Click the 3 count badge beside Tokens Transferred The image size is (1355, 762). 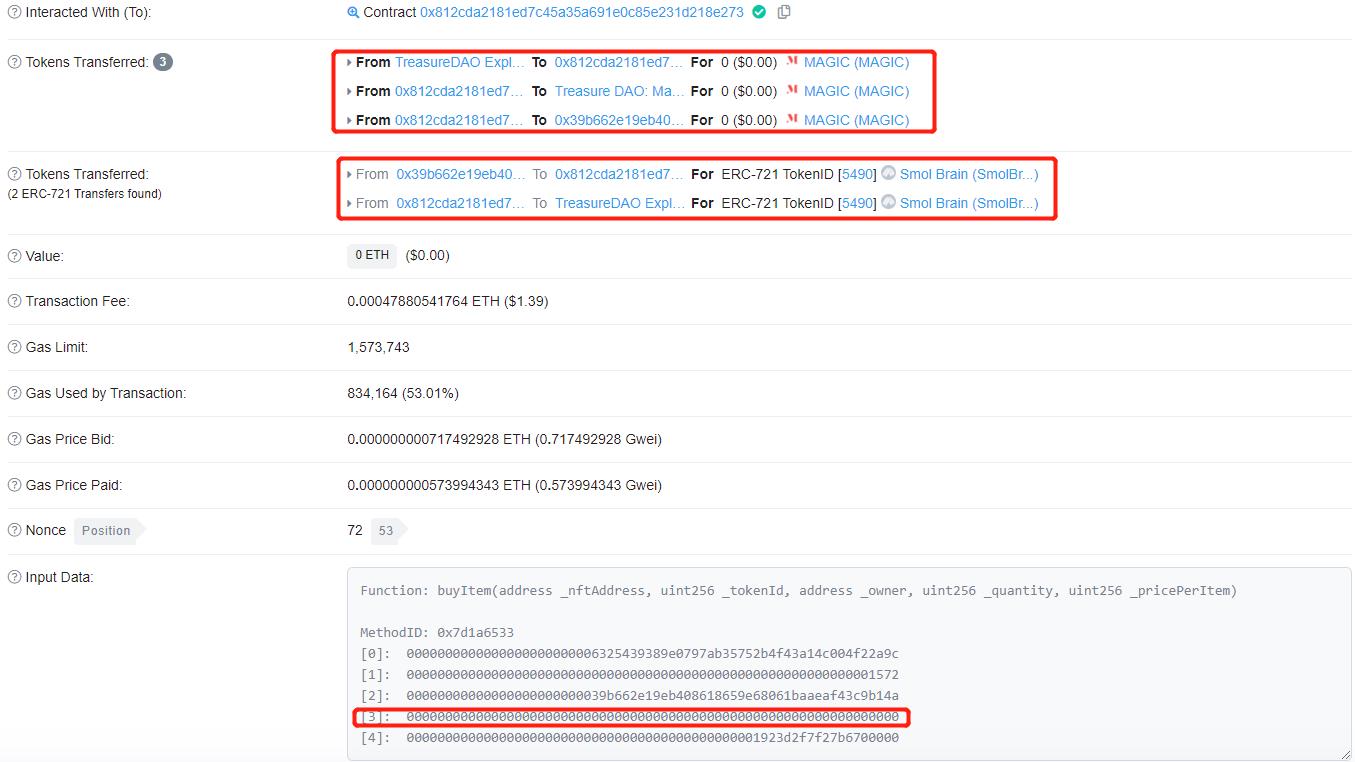pos(163,62)
